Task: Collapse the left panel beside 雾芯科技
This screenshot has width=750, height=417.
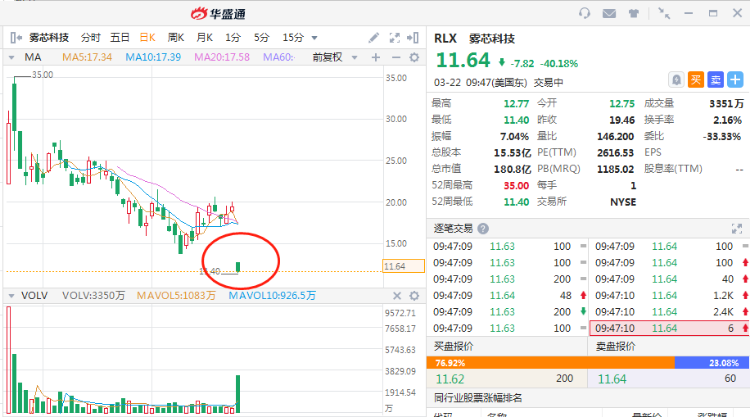Action: (x=16, y=37)
